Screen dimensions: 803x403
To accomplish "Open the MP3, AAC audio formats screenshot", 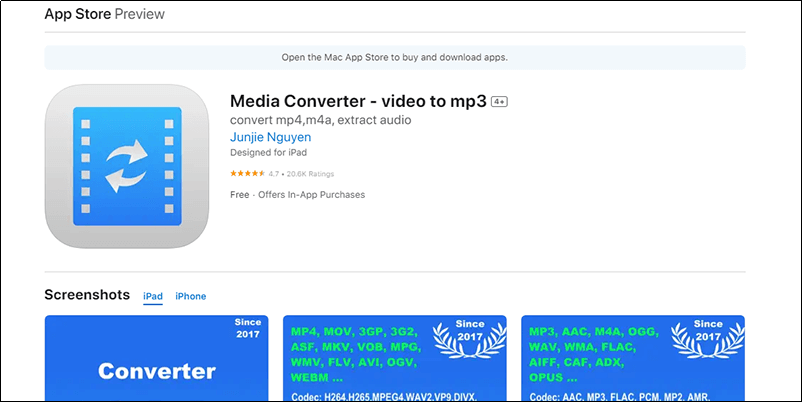I will click(x=633, y=357).
